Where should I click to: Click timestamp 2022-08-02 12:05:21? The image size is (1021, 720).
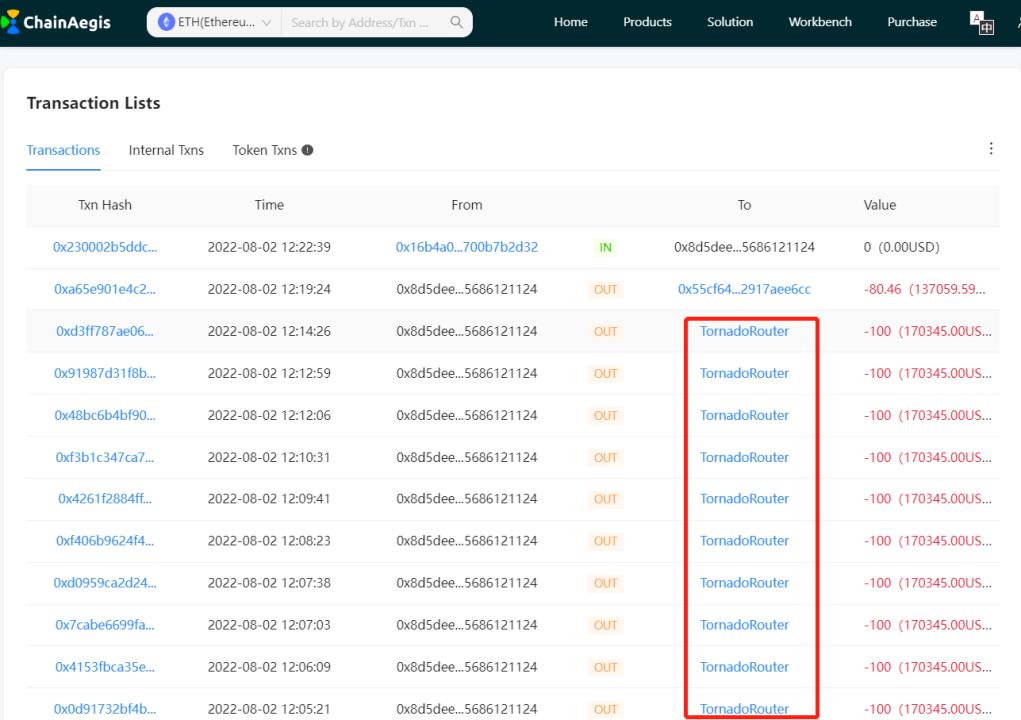point(269,709)
